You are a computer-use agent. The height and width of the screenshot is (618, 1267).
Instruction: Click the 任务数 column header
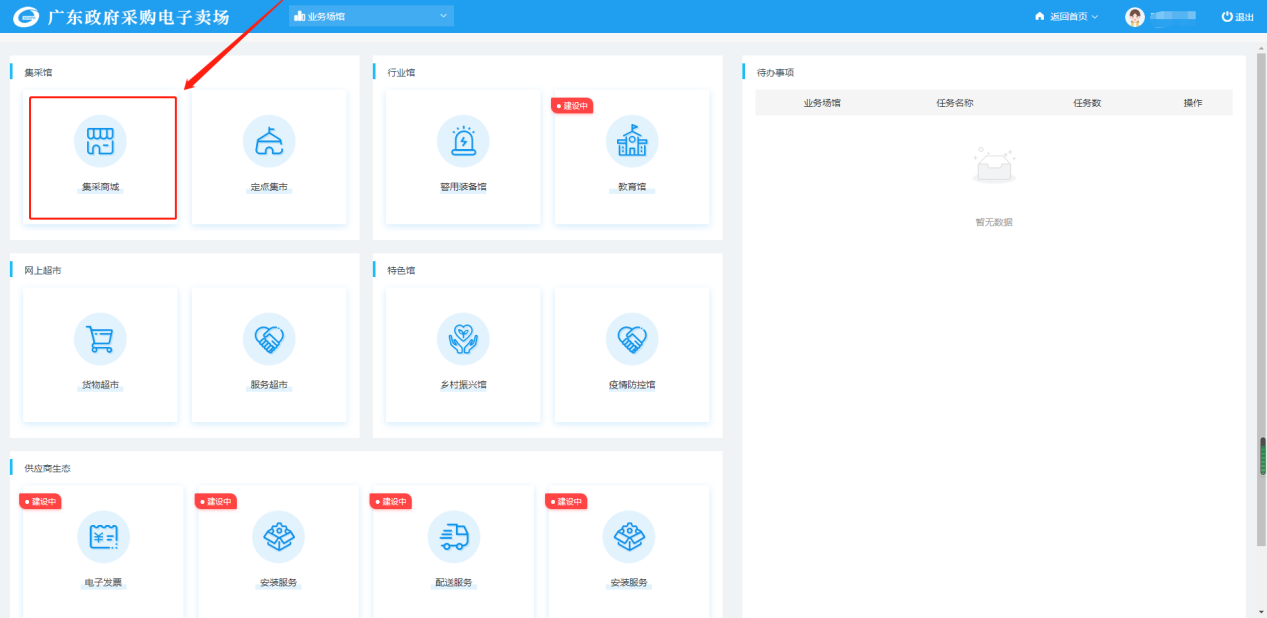[x=1087, y=103]
